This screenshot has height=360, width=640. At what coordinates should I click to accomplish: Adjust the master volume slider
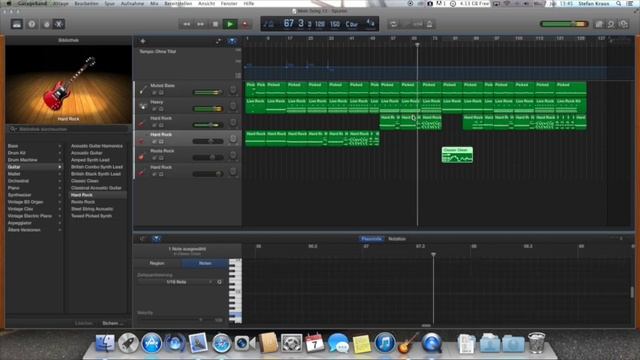564,24
